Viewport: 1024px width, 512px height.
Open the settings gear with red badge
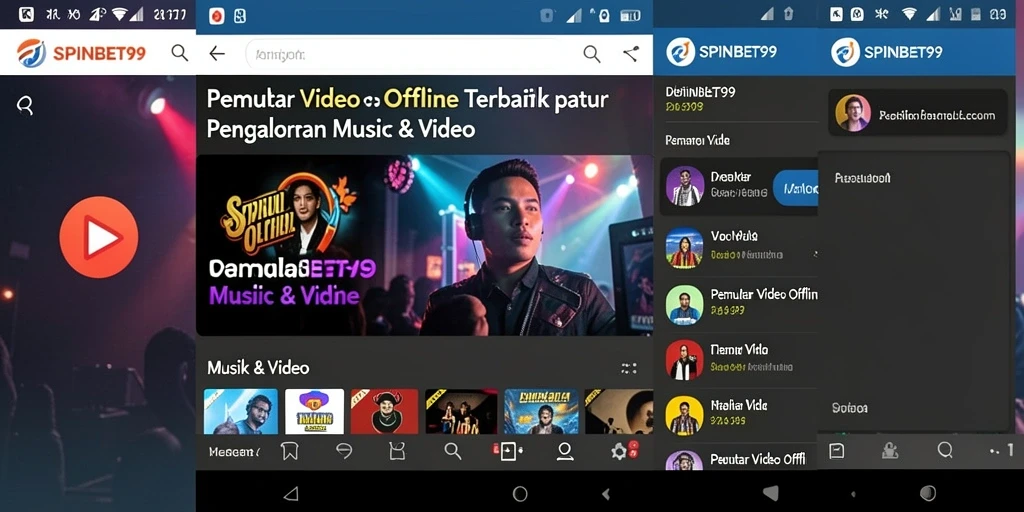point(623,451)
